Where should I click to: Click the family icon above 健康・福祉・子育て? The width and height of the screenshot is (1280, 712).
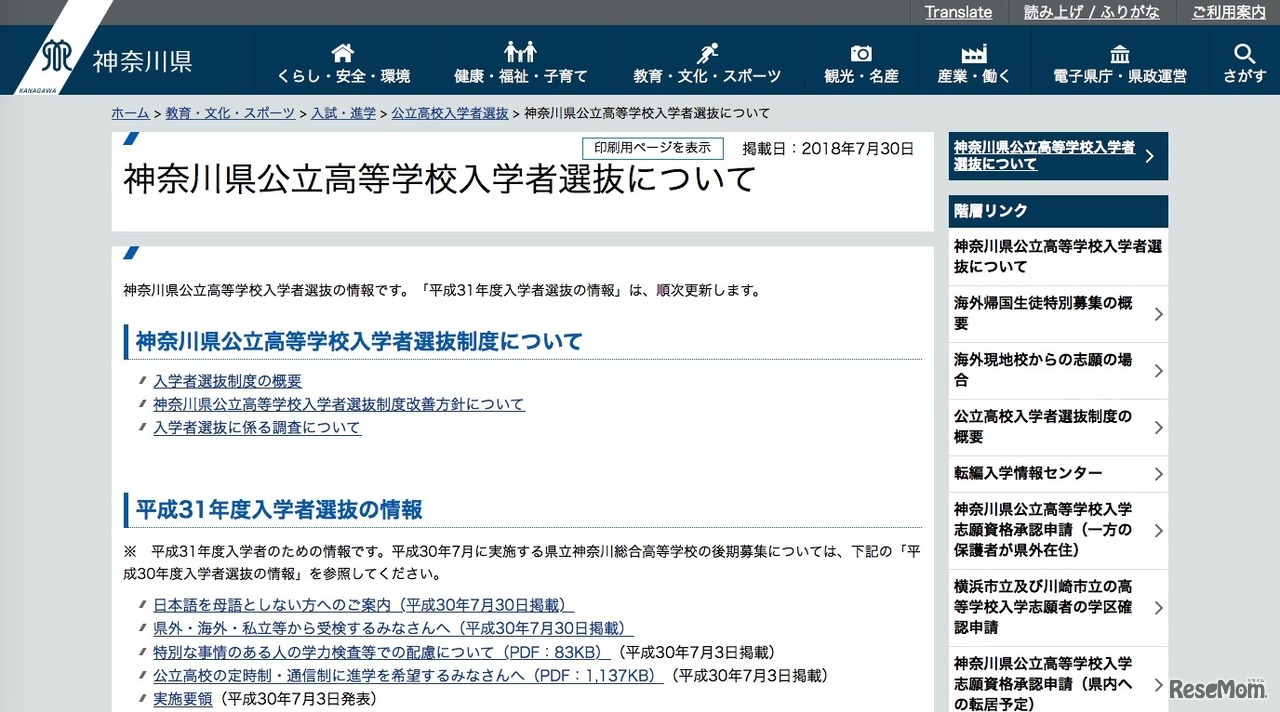(x=519, y=50)
